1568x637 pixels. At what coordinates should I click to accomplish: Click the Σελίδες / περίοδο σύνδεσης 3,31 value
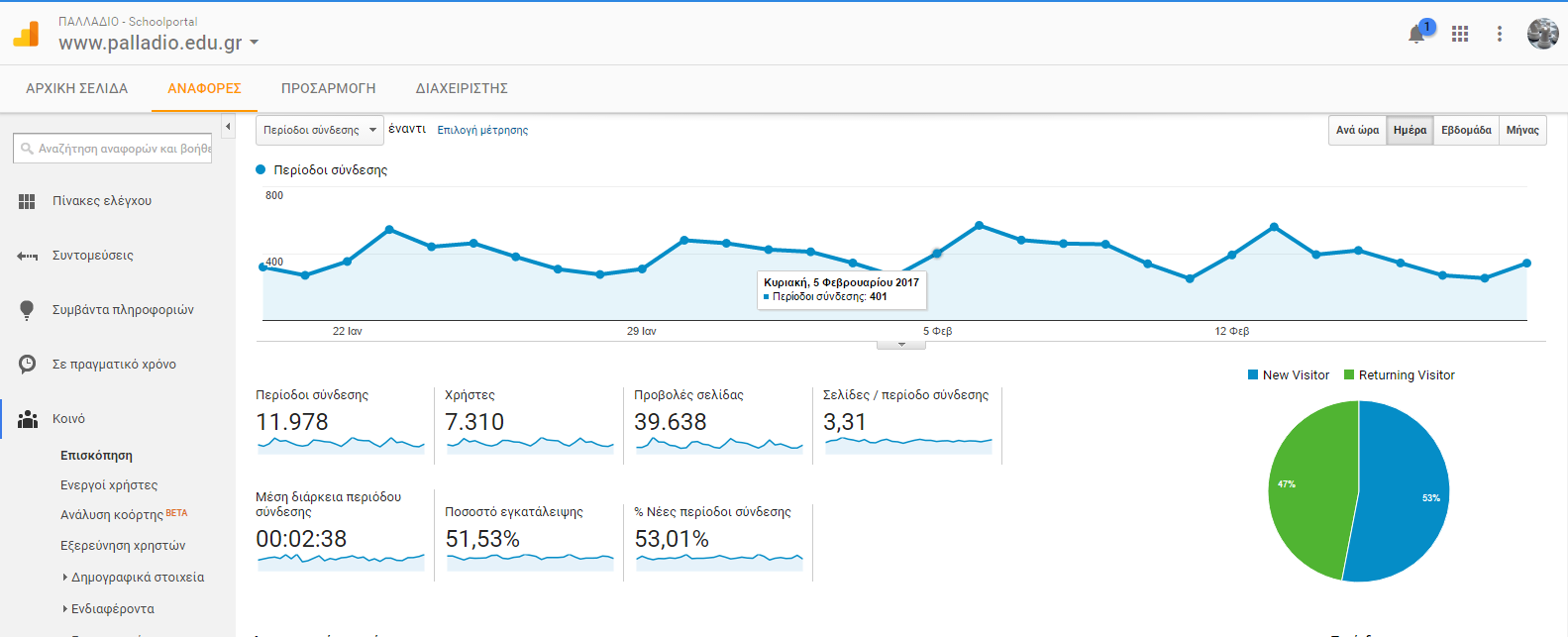click(845, 422)
